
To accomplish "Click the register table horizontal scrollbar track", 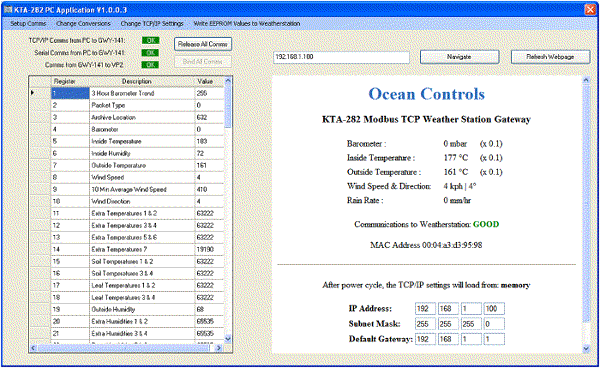I will coord(124,348).
